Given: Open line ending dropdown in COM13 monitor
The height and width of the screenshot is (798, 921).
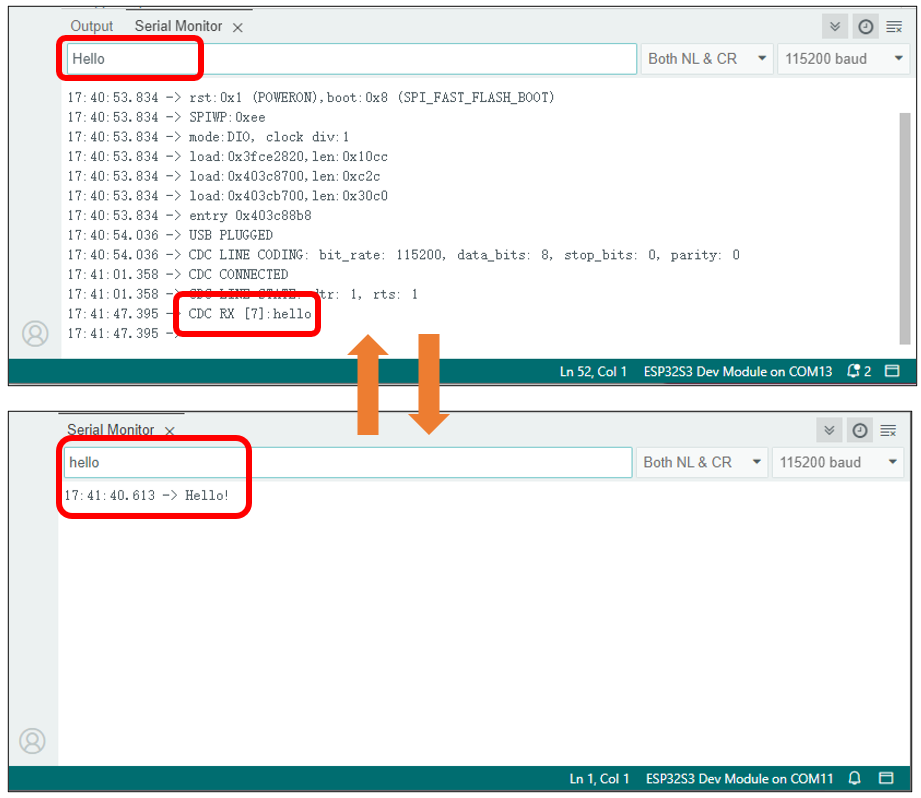Looking at the screenshot, I should pos(707,59).
